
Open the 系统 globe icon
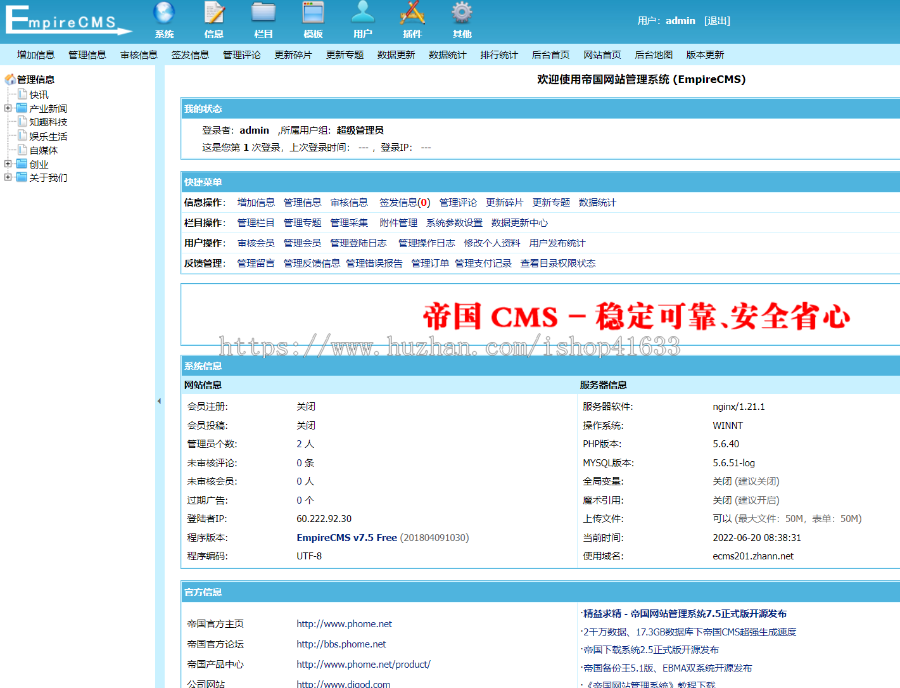[164, 13]
